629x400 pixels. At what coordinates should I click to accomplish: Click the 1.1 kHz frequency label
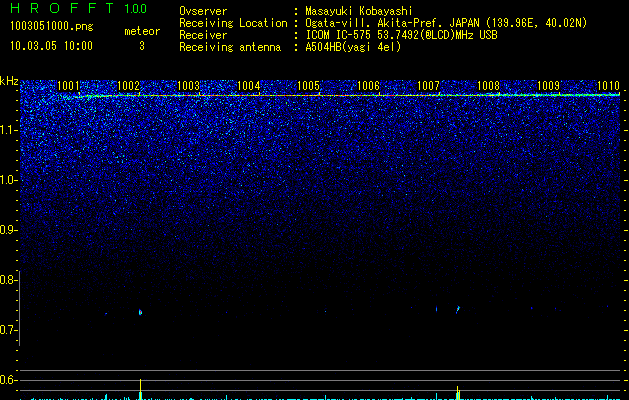[x=7, y=130]
